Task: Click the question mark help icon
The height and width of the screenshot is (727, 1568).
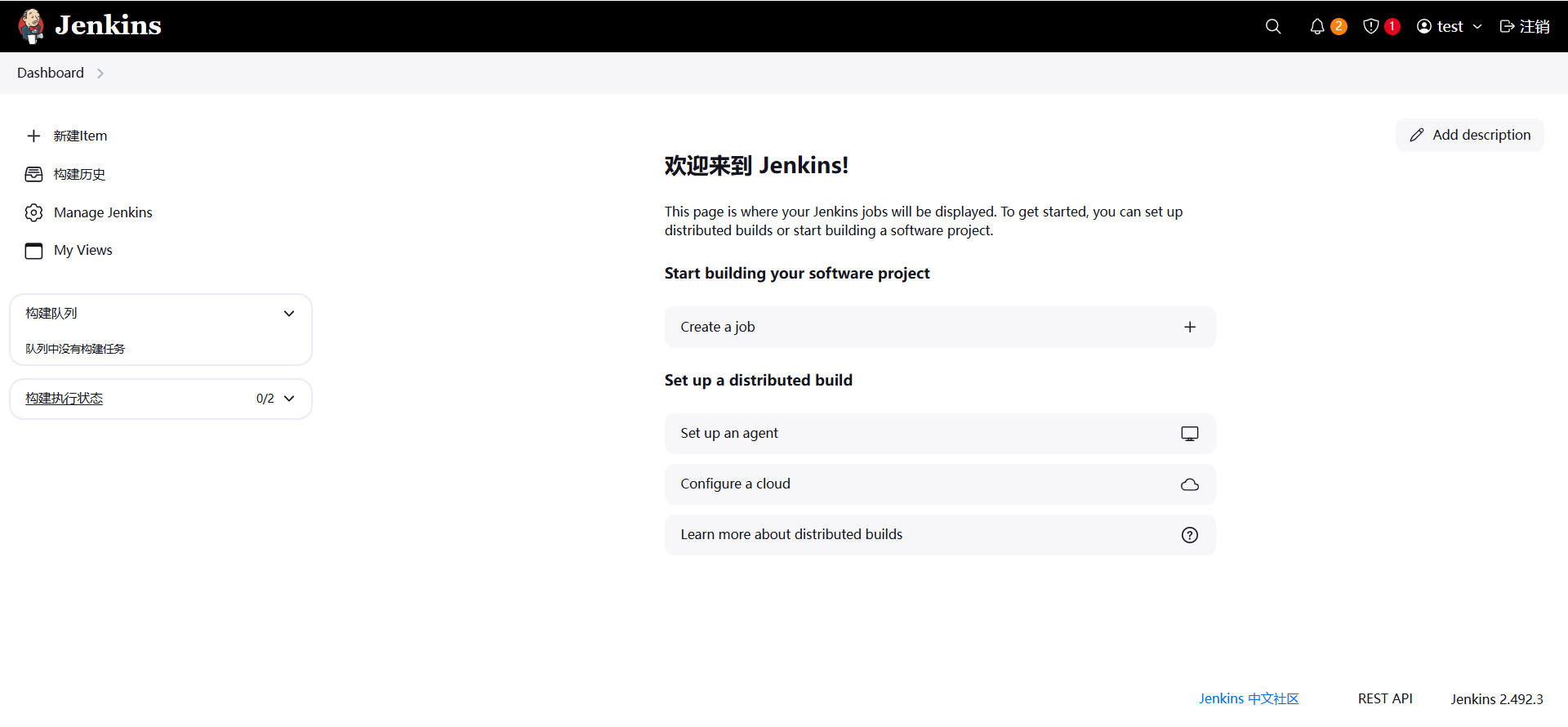Action: coord(1190,535)
